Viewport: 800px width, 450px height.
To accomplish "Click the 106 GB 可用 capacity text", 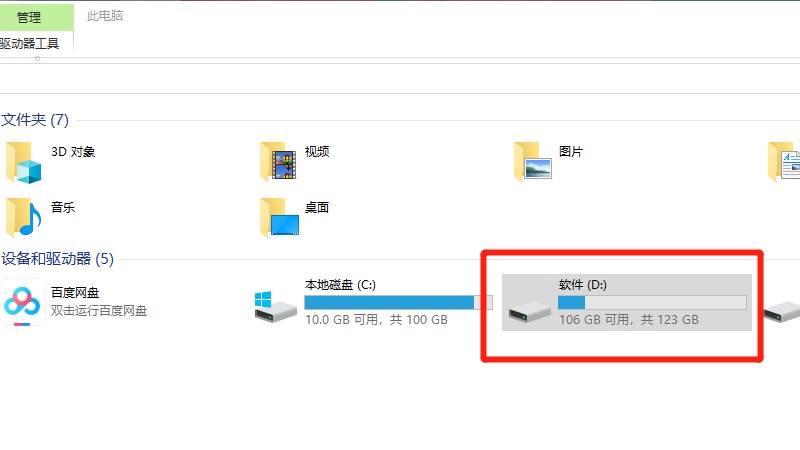I will tap(594, 320).
